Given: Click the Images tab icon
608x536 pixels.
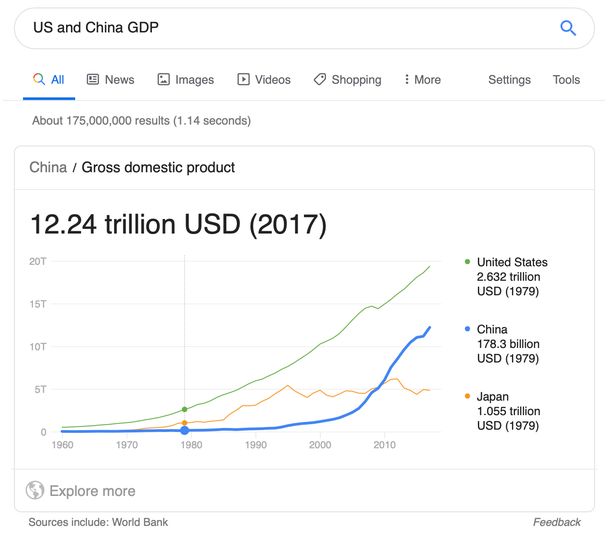Looking at the screenshot, I should pyautogui.click(x=164, y=80).
